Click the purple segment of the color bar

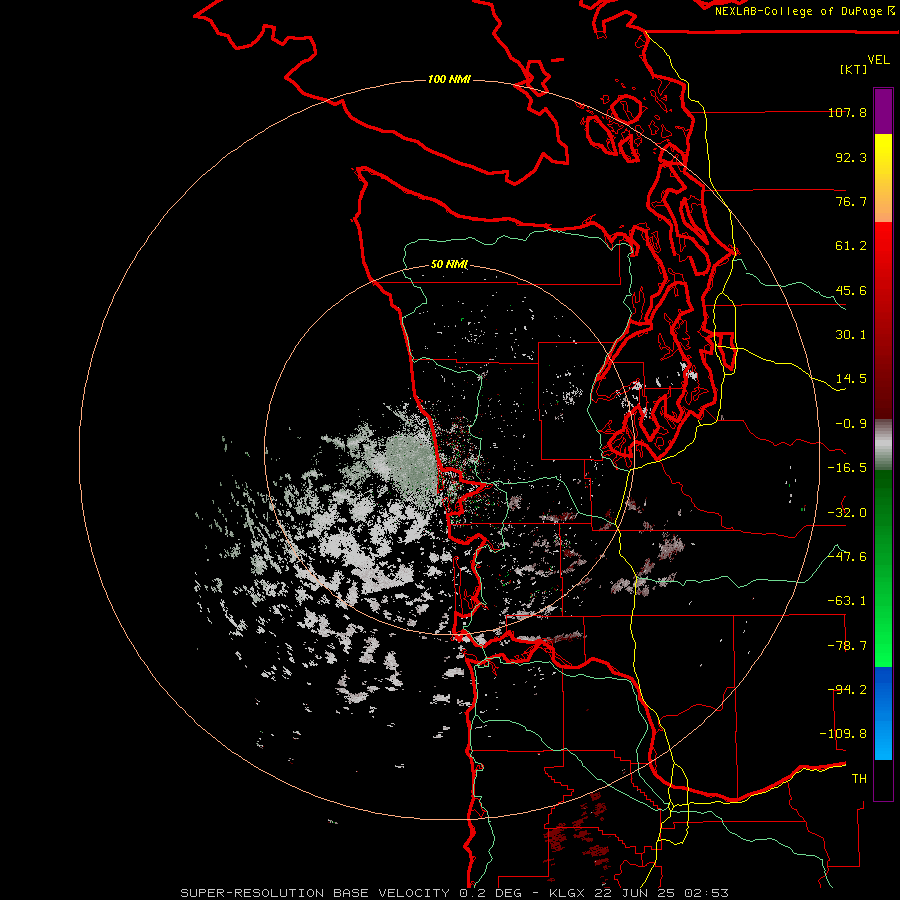click(883, 111)
